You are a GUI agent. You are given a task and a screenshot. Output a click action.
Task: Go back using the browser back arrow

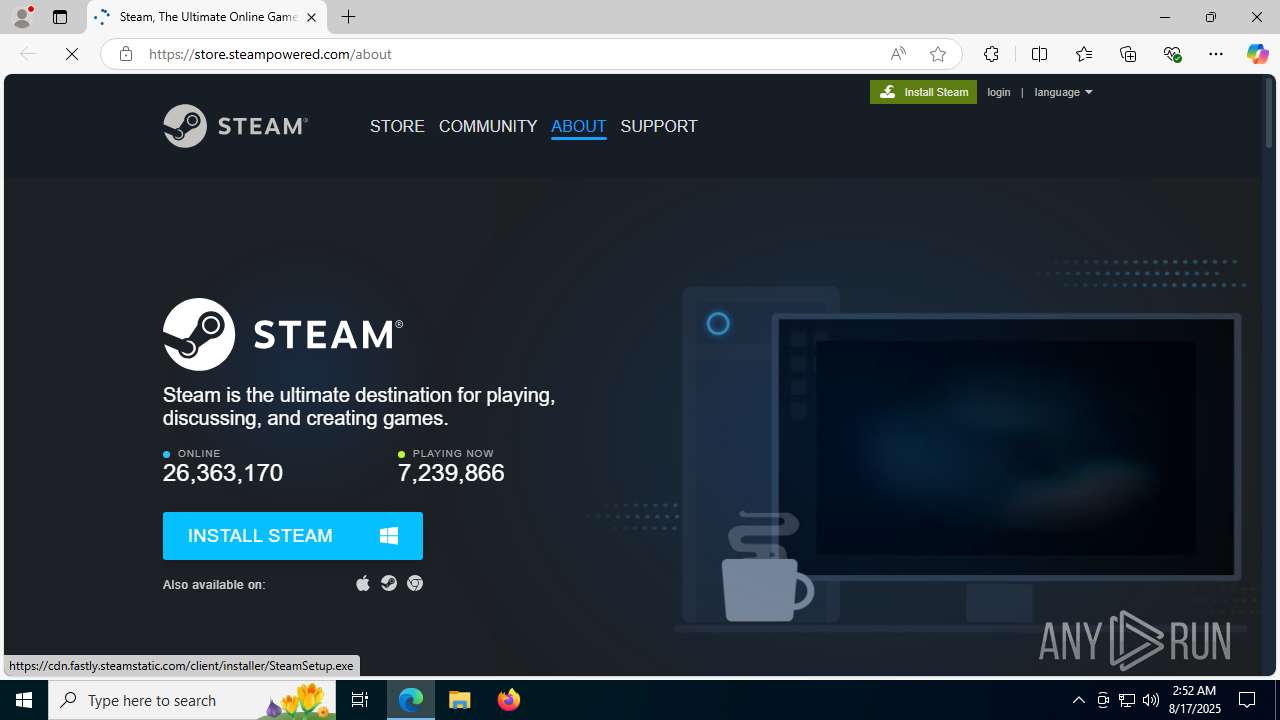click(28, 54)
